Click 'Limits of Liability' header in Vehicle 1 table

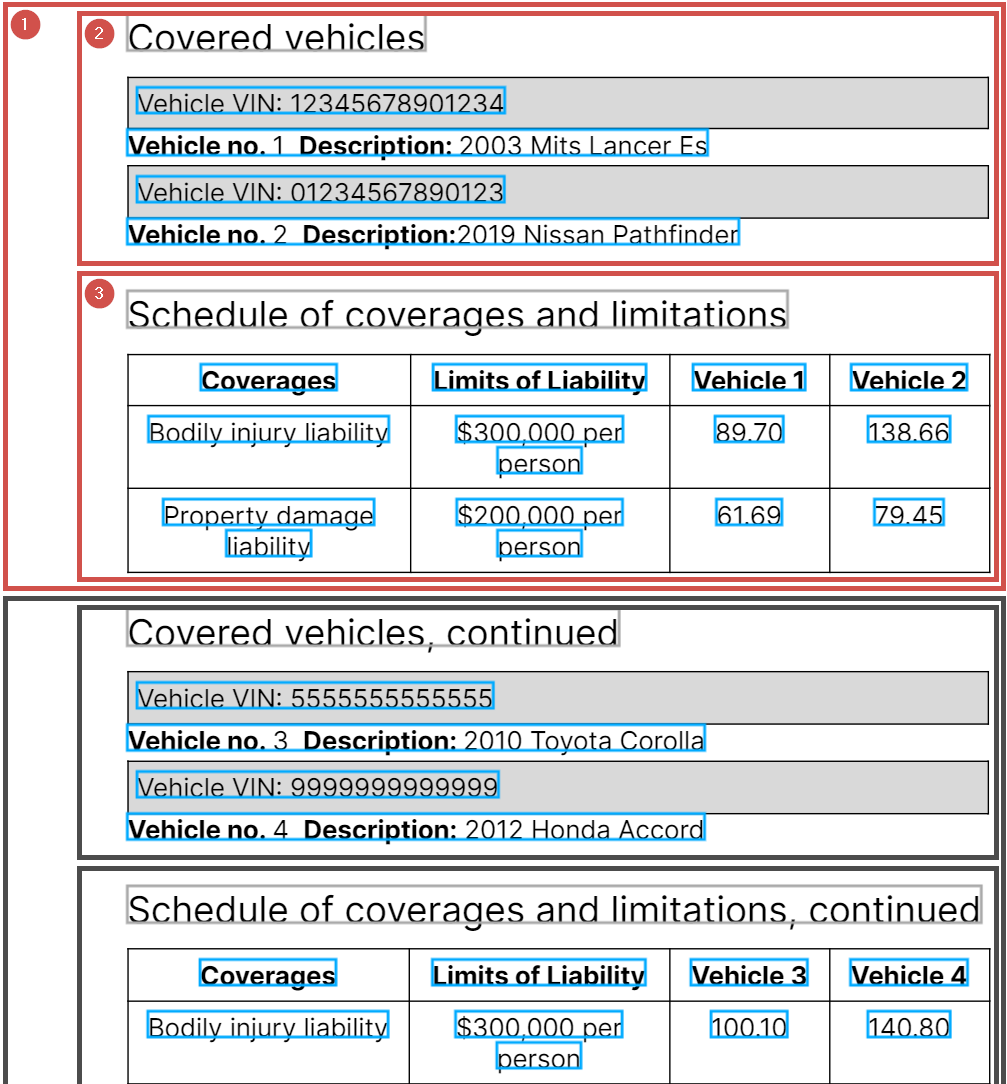coord(540,378)
